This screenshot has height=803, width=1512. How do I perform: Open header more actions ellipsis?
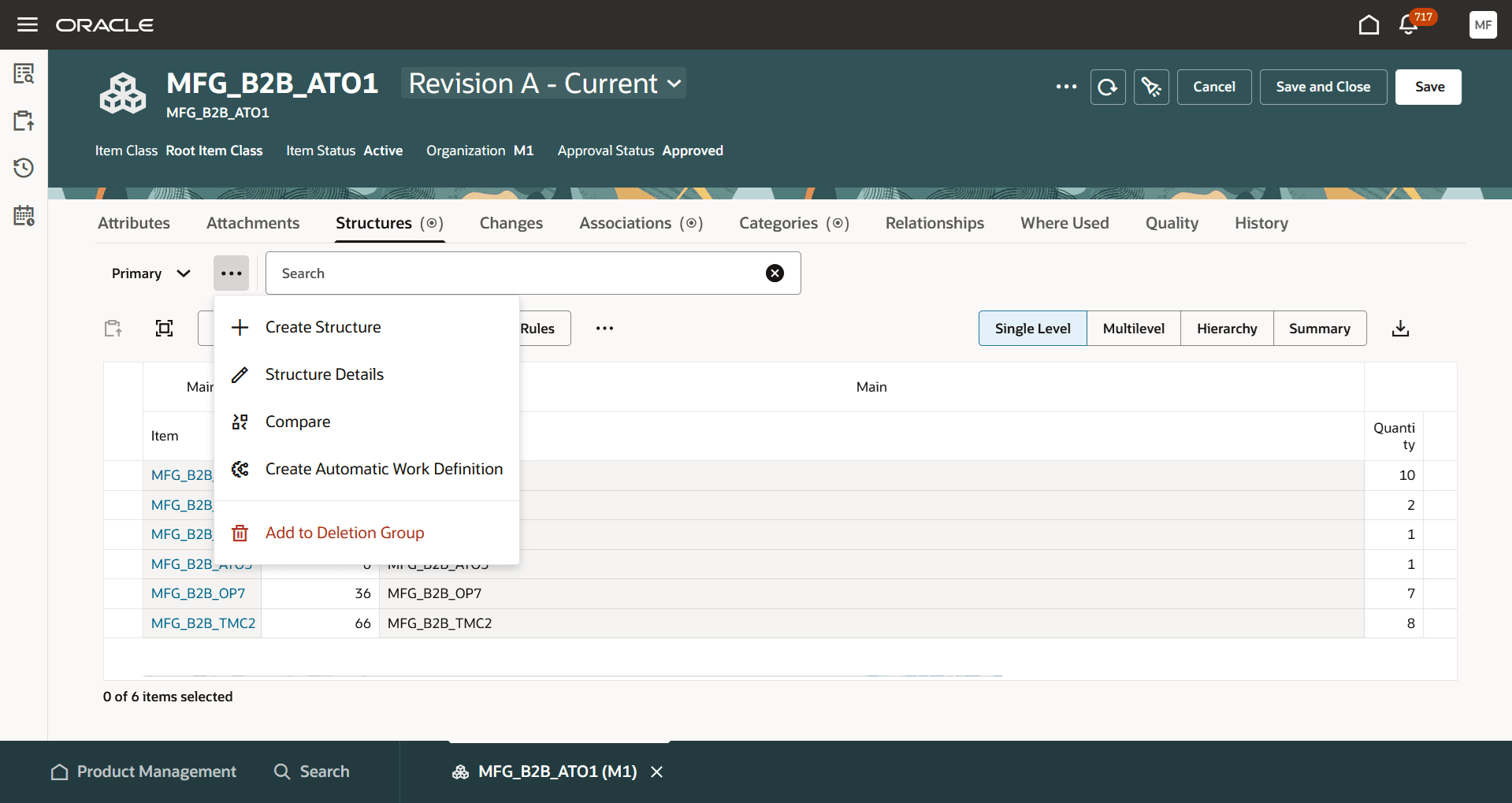pos(1066,87)
